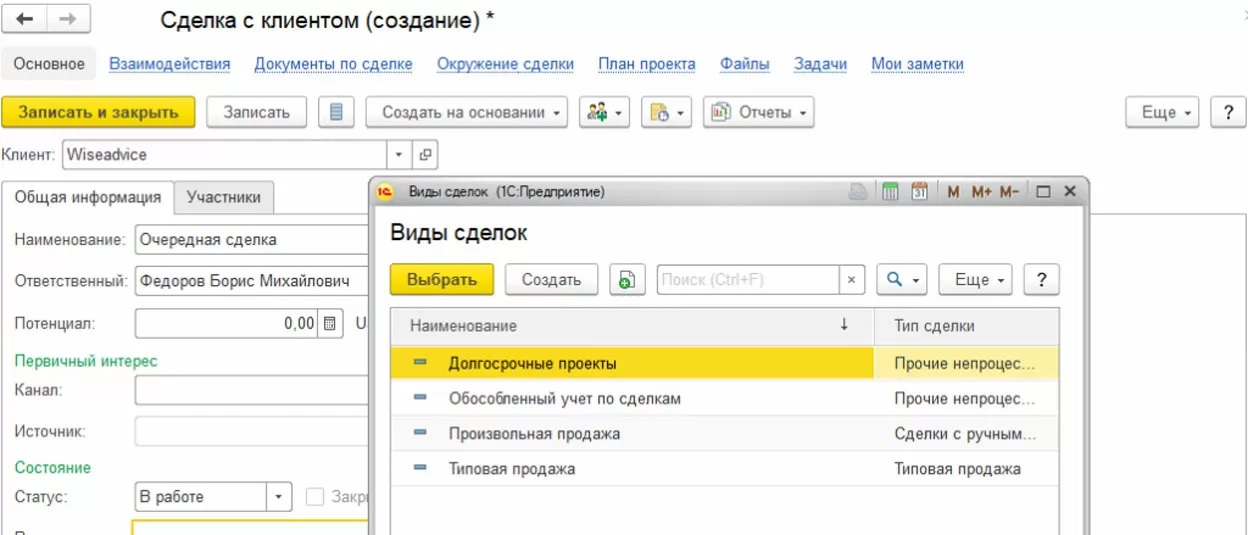The height and width of the screenshot is (535, 1248).
Task: Open the Документы по сделке section
Action: pyautogui.click(x=333, y=64)
